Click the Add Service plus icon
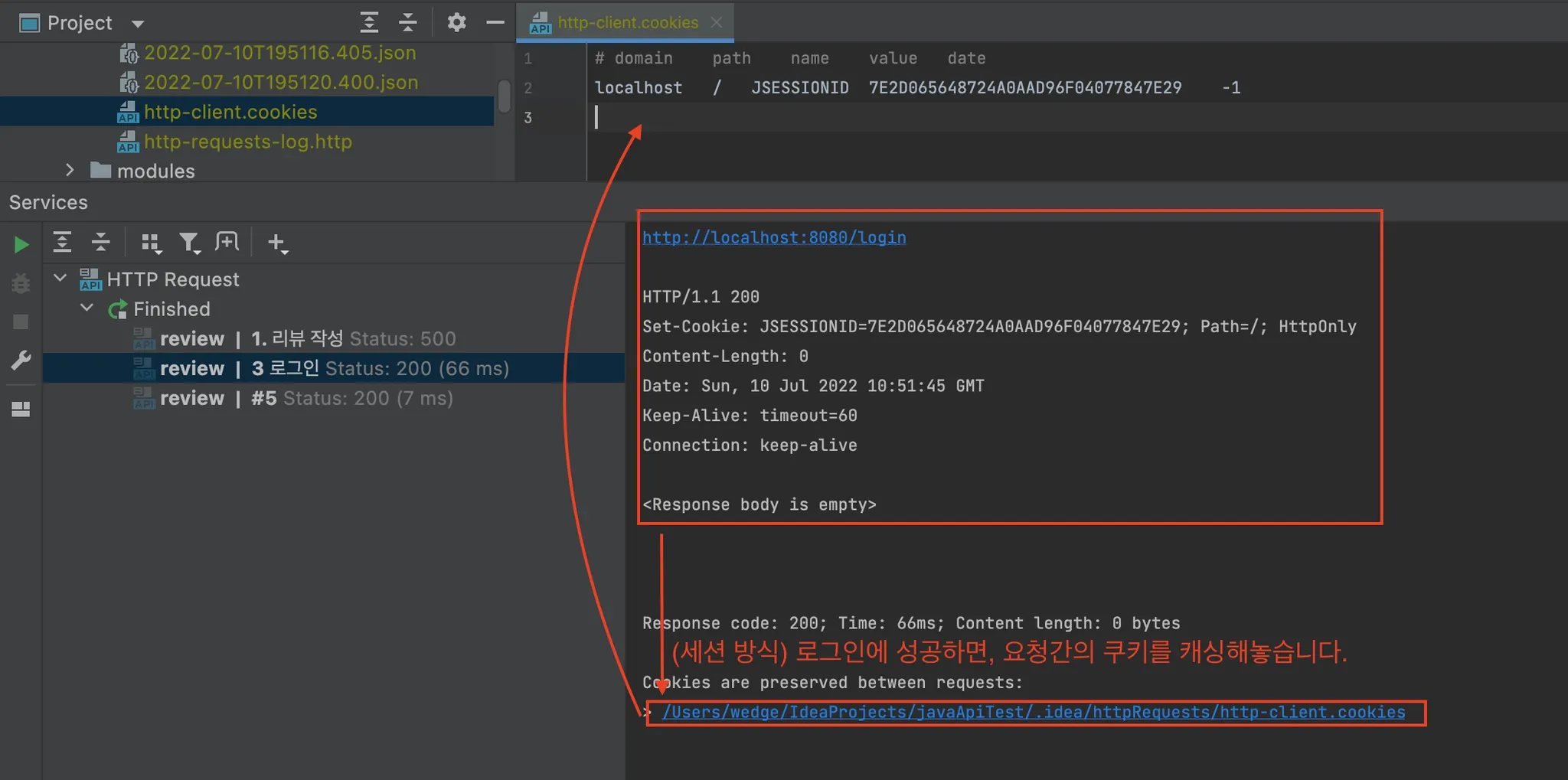This screenshot has height=780, width=1568. click(276, 243)
